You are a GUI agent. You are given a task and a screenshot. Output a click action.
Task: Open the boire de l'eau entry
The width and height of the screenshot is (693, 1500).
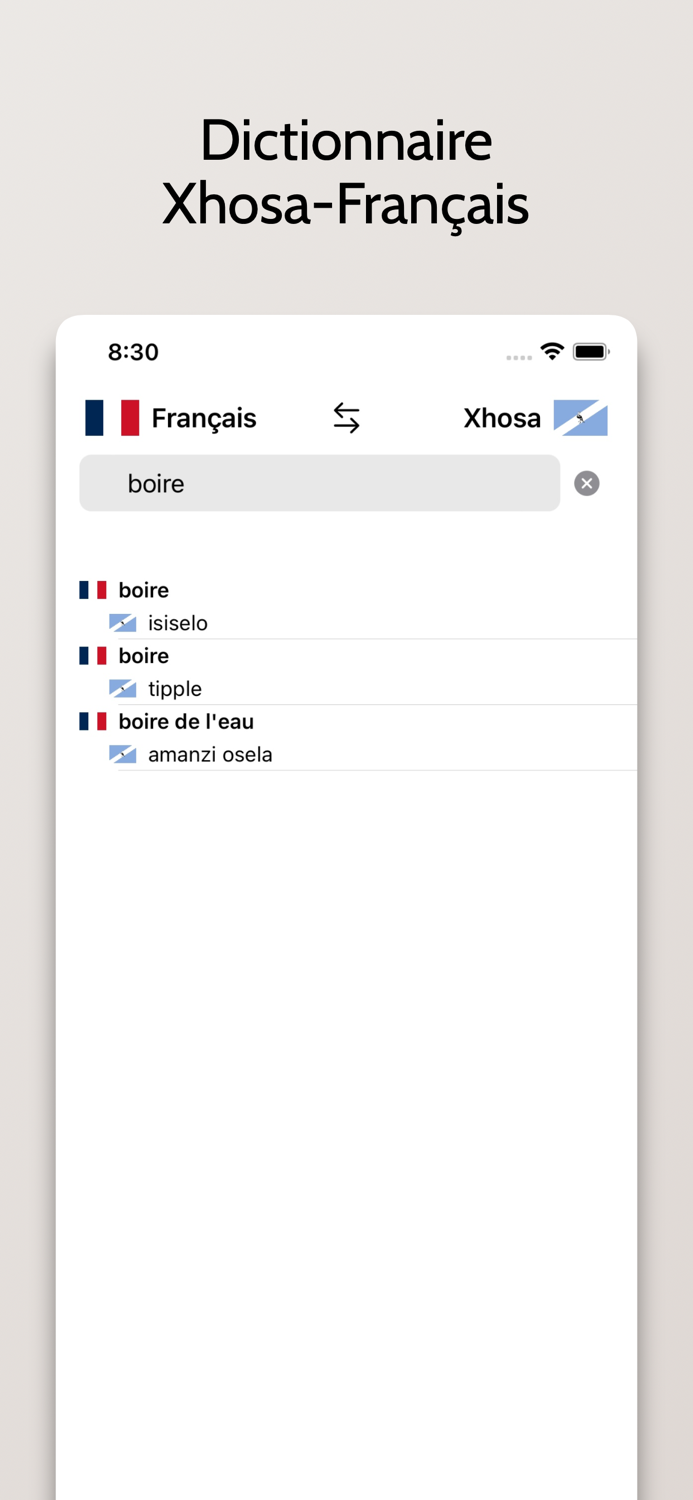[185, 721]
